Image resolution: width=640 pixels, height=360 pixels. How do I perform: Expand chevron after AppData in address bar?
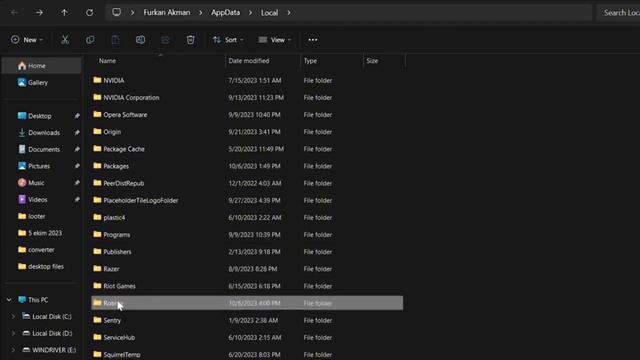pyautogui.click(x=250, y=13)
